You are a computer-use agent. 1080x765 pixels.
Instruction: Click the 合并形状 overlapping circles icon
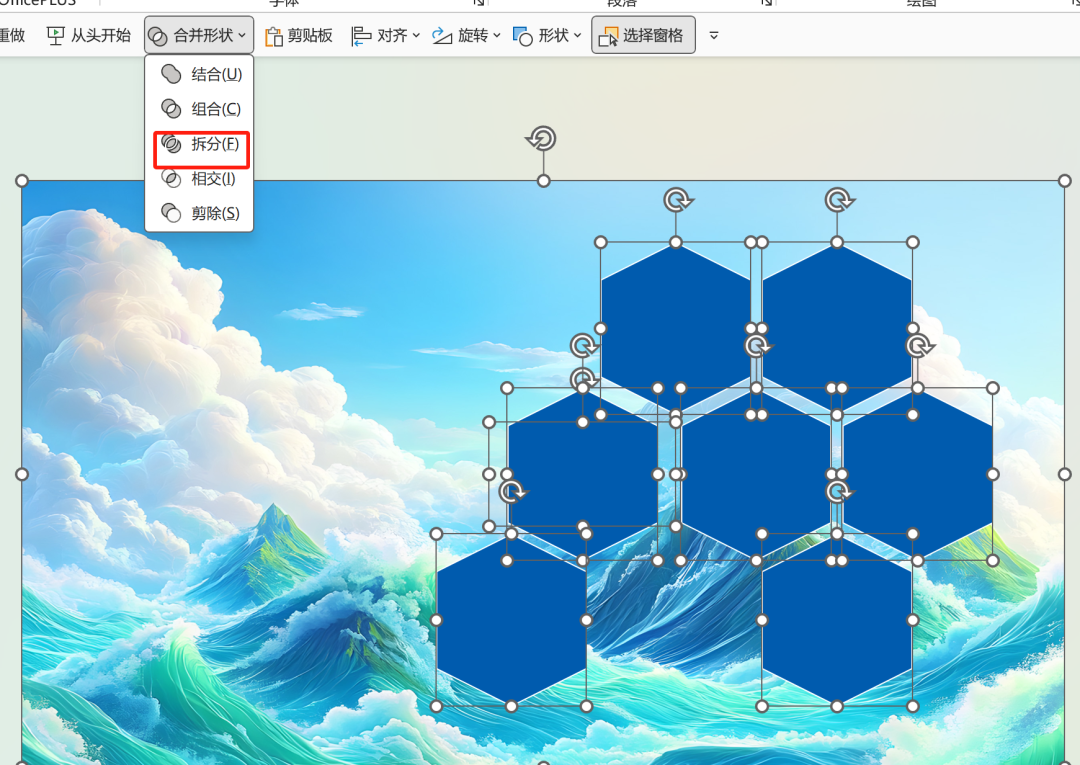158,36
